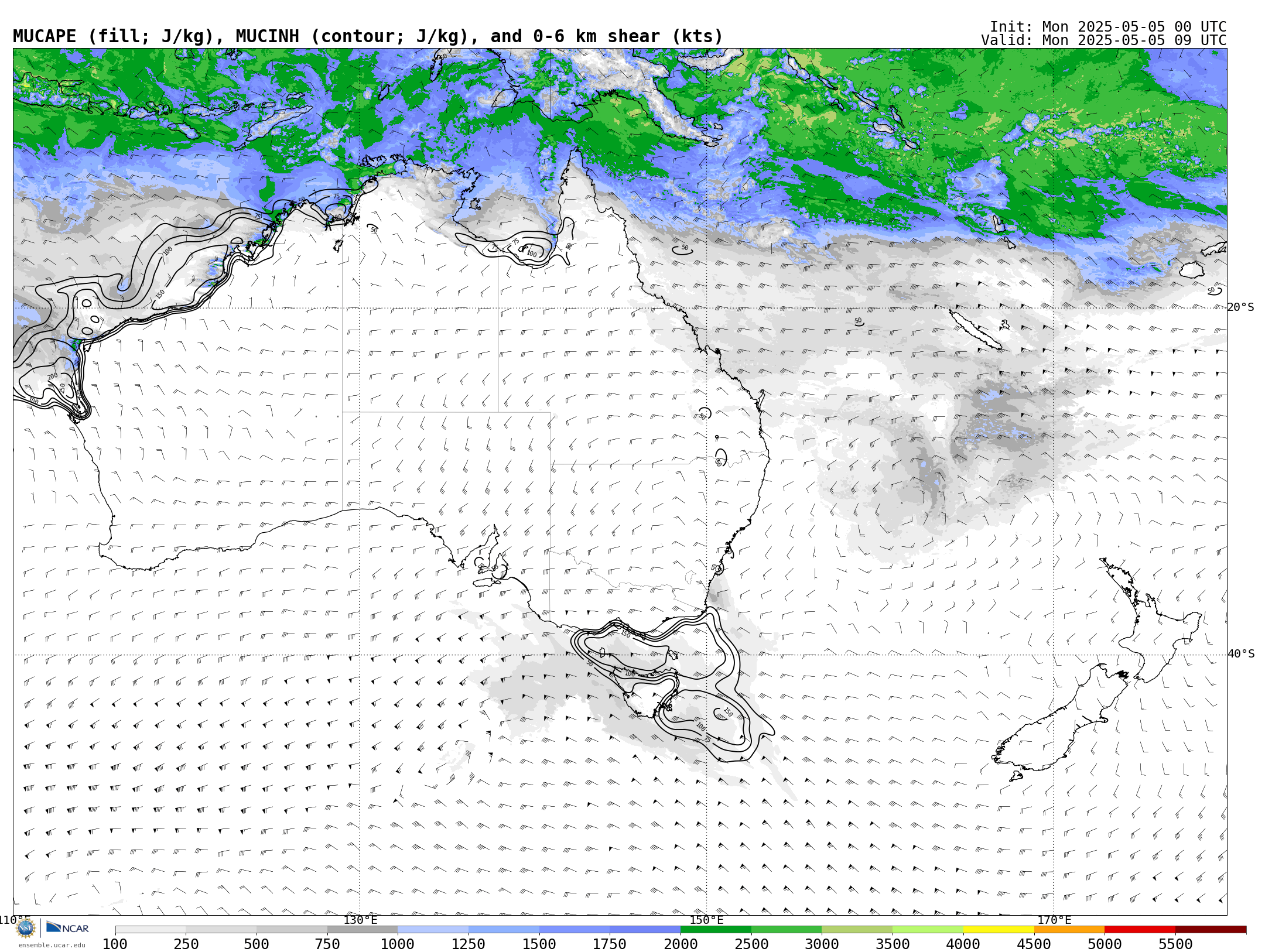Screen dimensions: 1265x952
Task: Click the 4000 color bar label
Action: pyautogui.click(x=963, y=944)
